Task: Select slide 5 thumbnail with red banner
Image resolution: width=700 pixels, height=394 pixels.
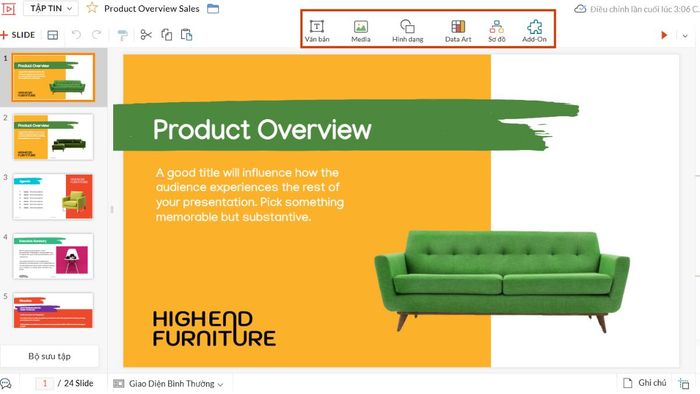Action: (x=53, y=311)
